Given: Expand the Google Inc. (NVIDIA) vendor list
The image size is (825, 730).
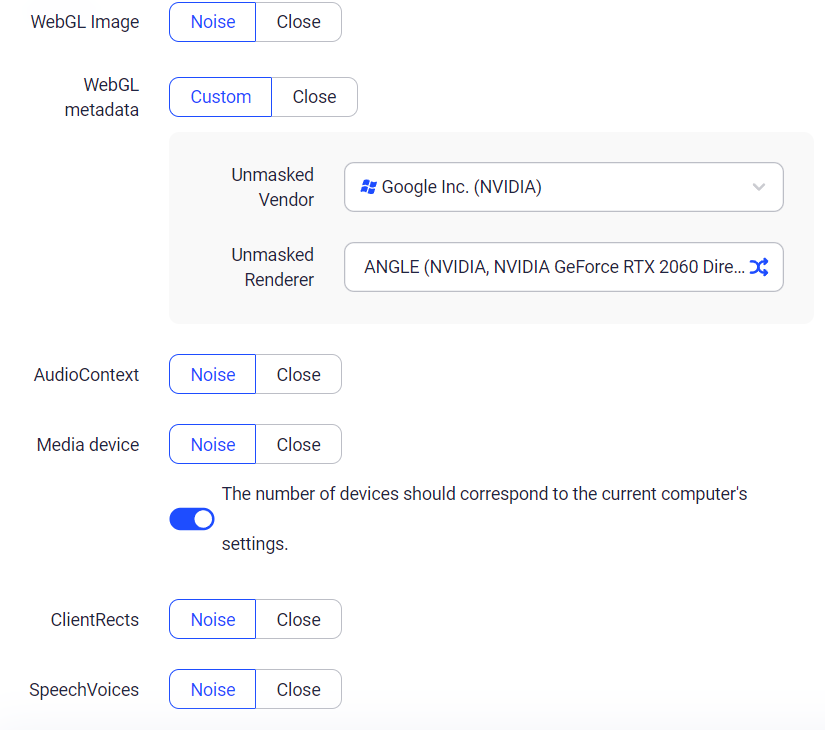Looking at the screenshot, I should 563,187.
